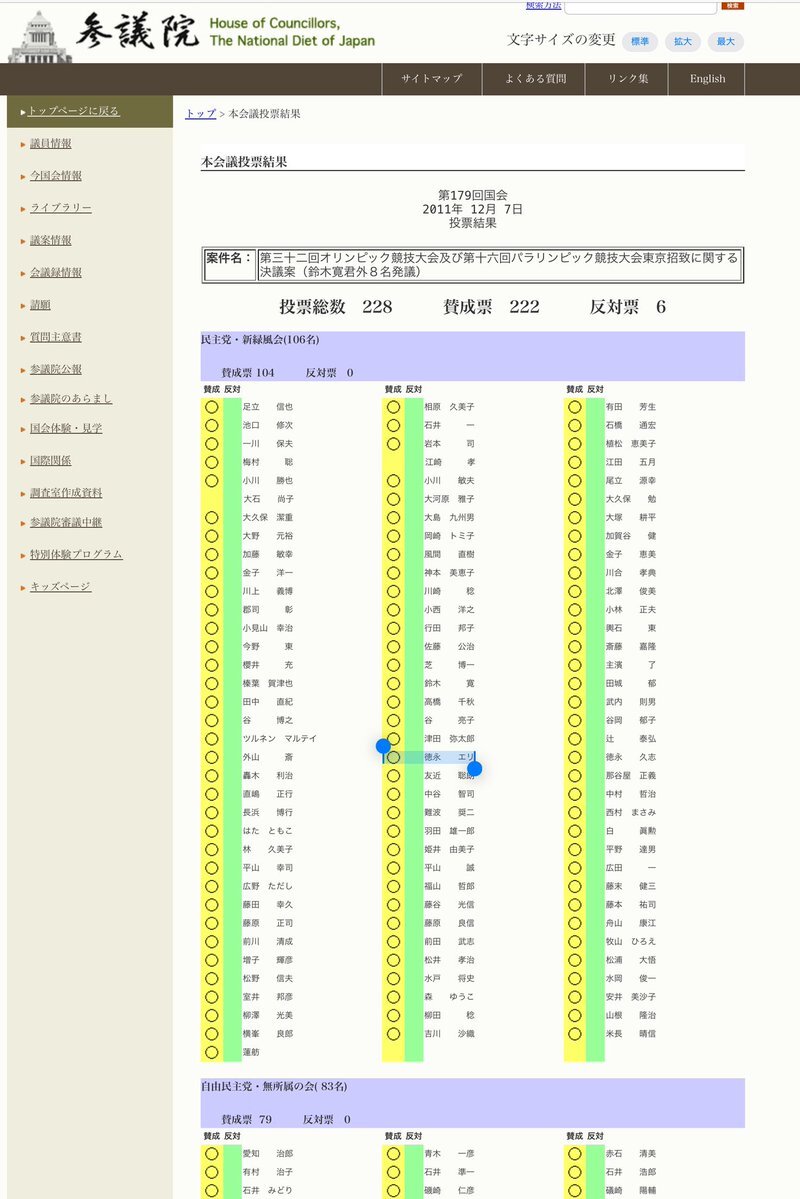Tap the selection end handle after 徳永 エリ
The height and width of the screenshot is (1199, 800).
coord(474,768)
